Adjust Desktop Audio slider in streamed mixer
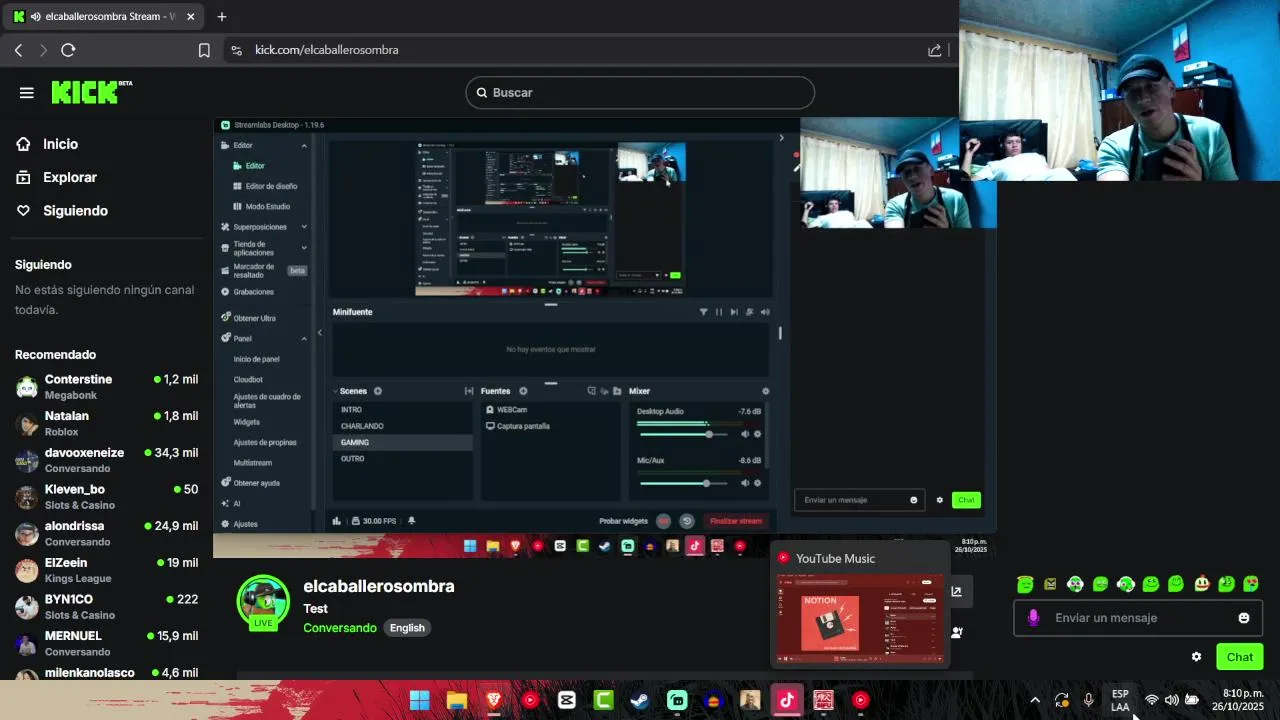Image resolution: width=1280 pixels, height=720 pixels. pyautogui.click(x=686, y=434)
